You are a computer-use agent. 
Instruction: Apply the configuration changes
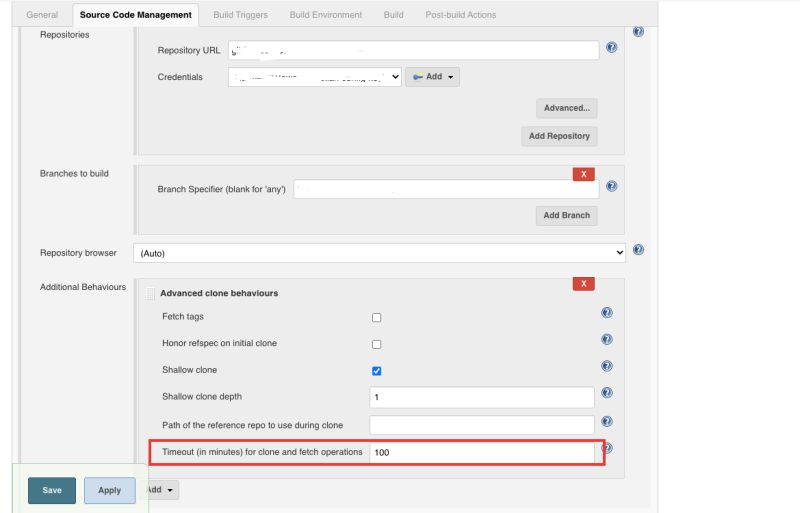click(x=110, y=491)
